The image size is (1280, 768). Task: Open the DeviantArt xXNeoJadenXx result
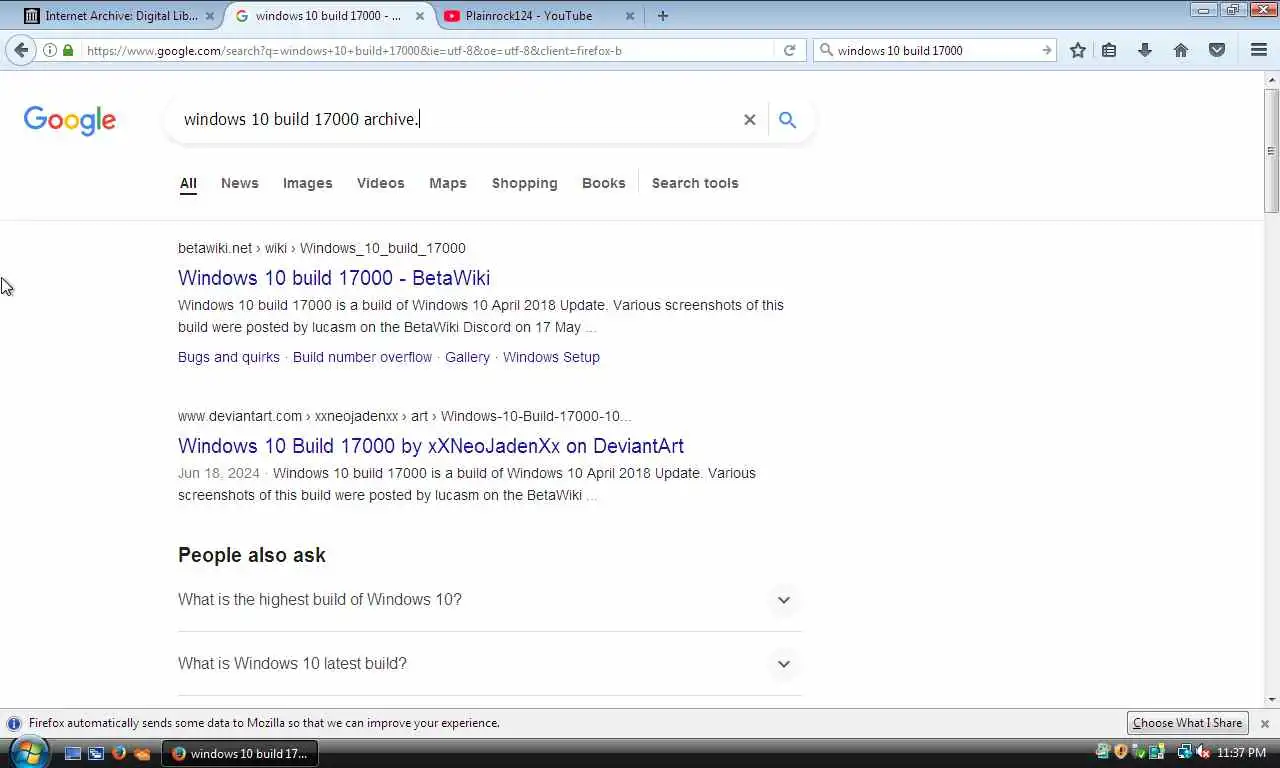(x=431, y=446)
